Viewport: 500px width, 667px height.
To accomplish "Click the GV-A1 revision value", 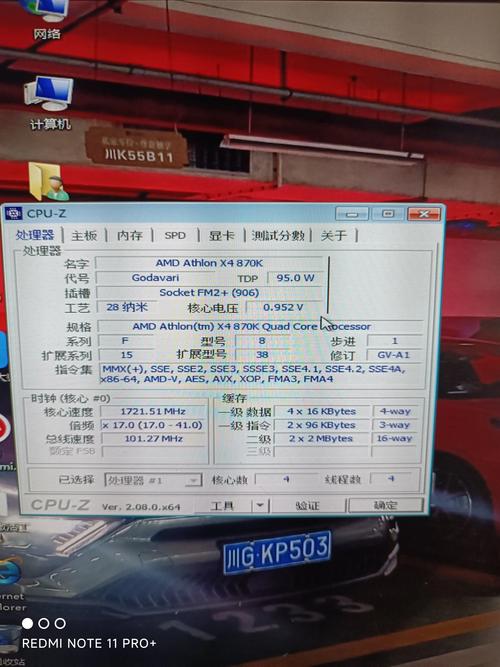I will click(394, 355).
